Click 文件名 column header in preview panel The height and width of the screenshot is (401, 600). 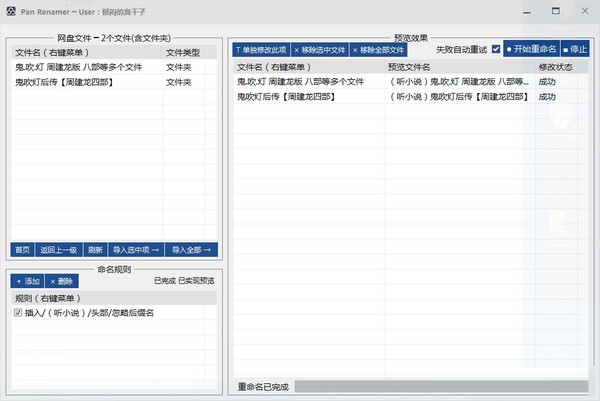click(x=274, y=67)
